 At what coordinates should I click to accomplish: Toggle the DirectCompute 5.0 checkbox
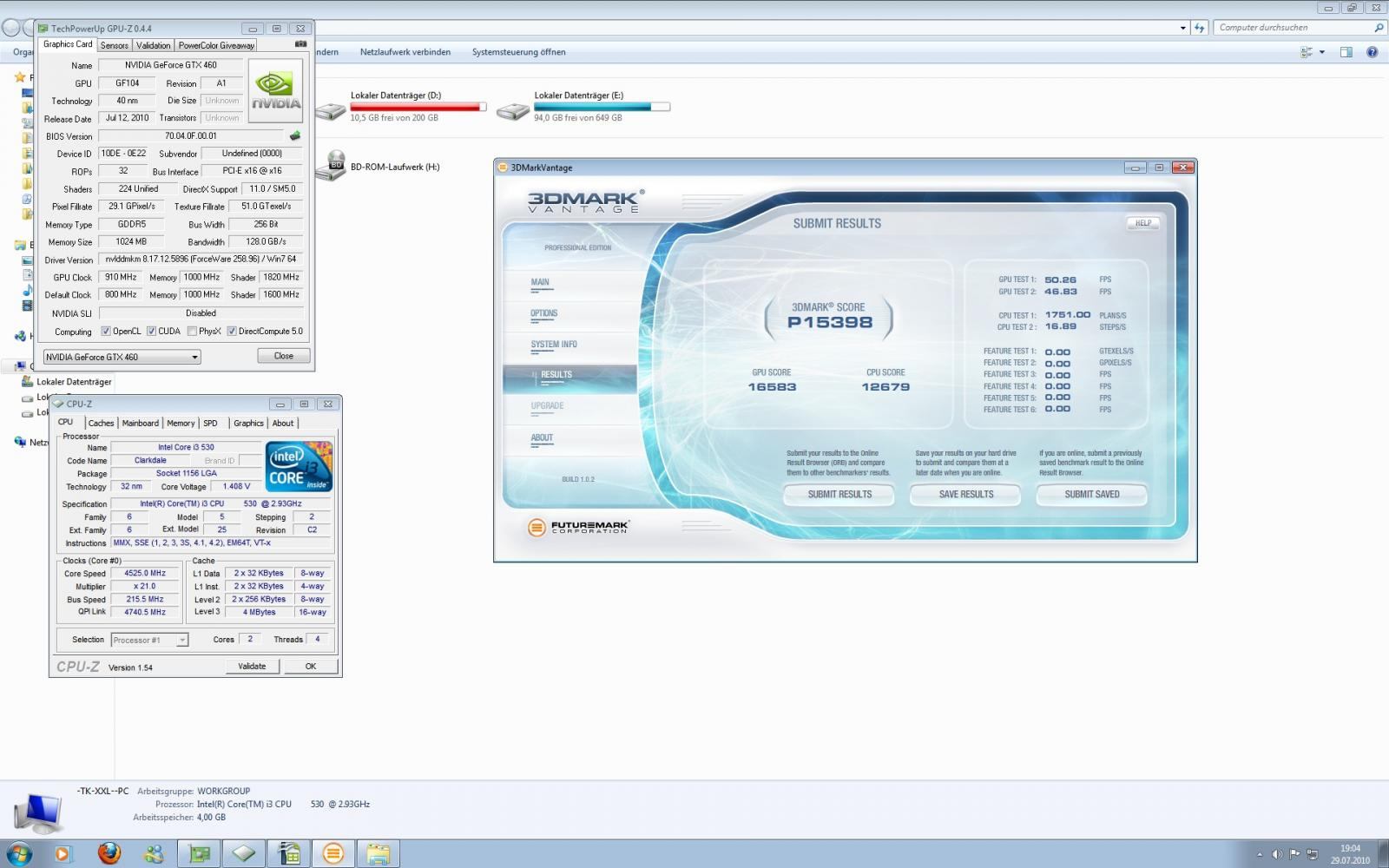pyautogui.click(x=232, y=331)
